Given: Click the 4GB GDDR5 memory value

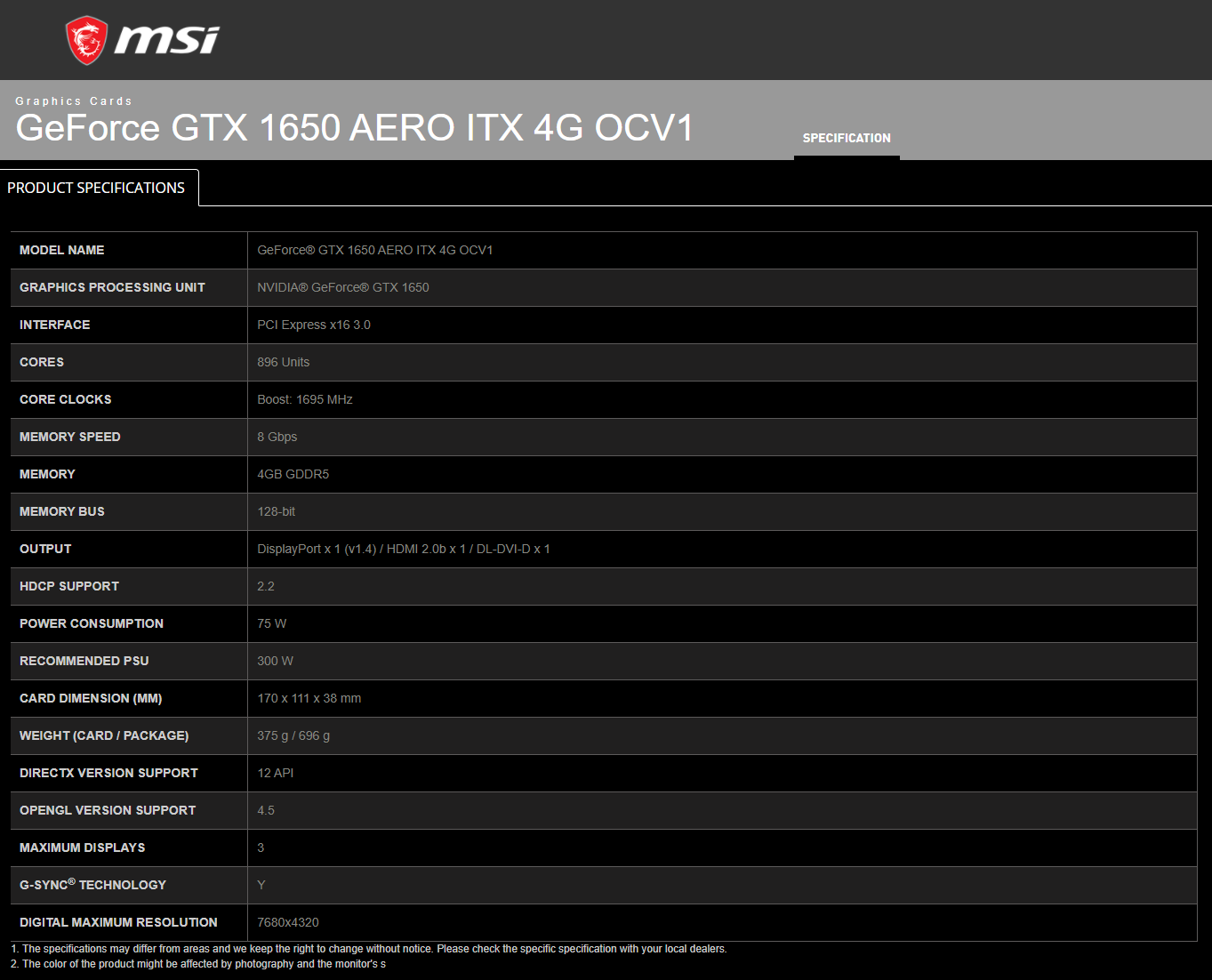Looking at the screenshot, I should [x=293, y=474].
